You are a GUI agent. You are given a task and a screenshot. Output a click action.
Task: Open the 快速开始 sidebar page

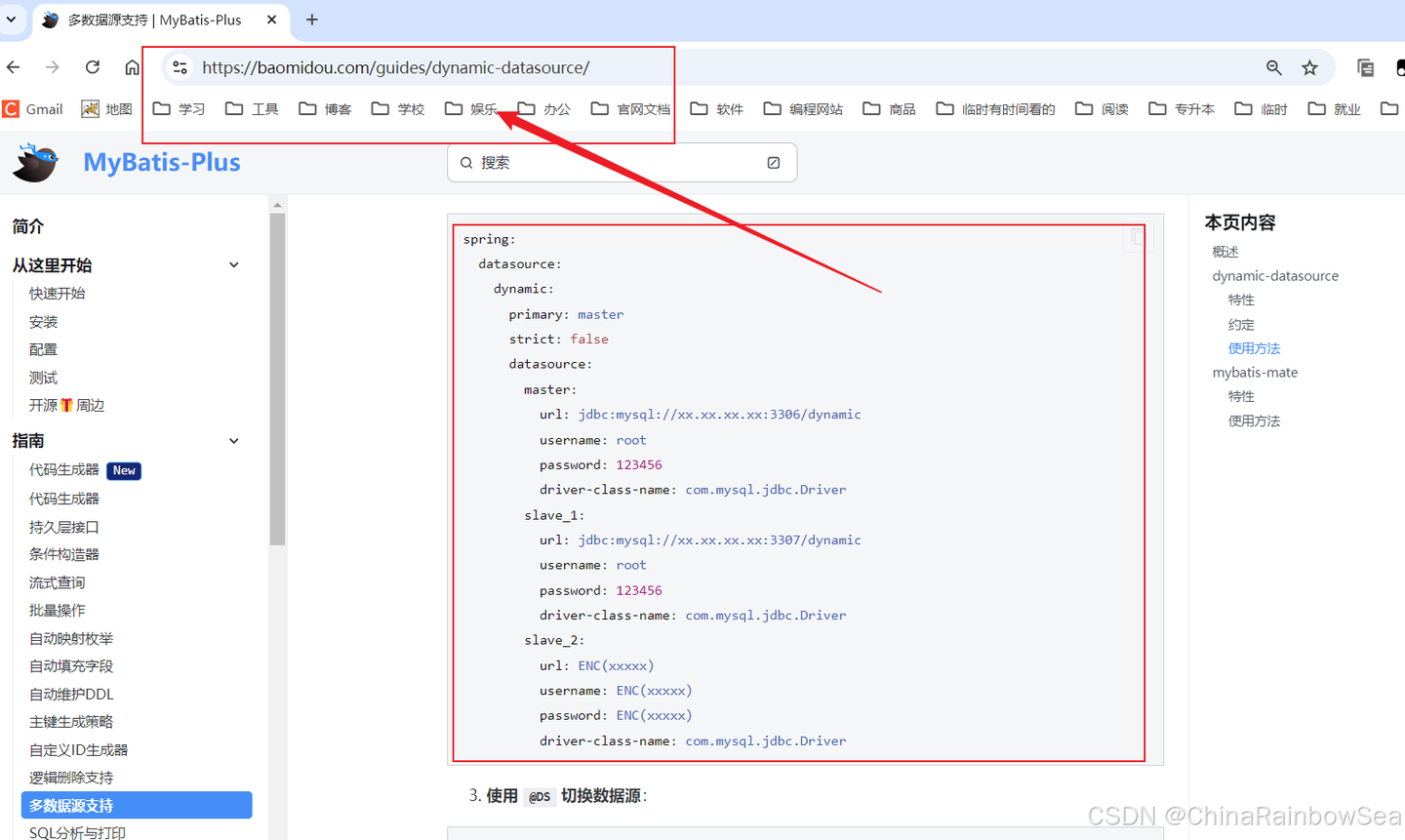click(x=58, y=293)
